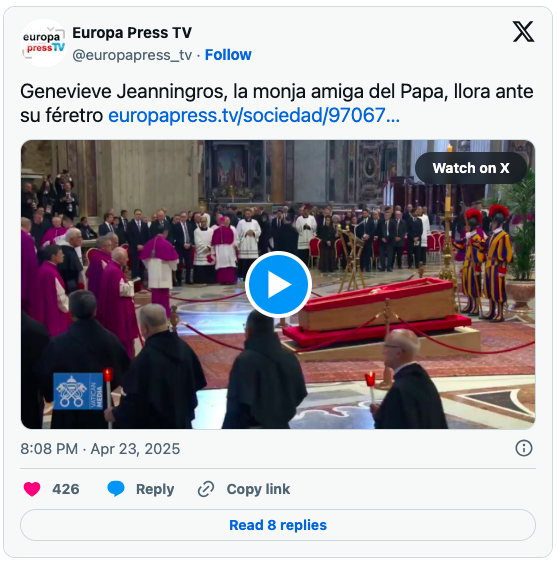Click the Watch on X button
The height and width of the screenshot is (562, 558).
coord(471,168)
